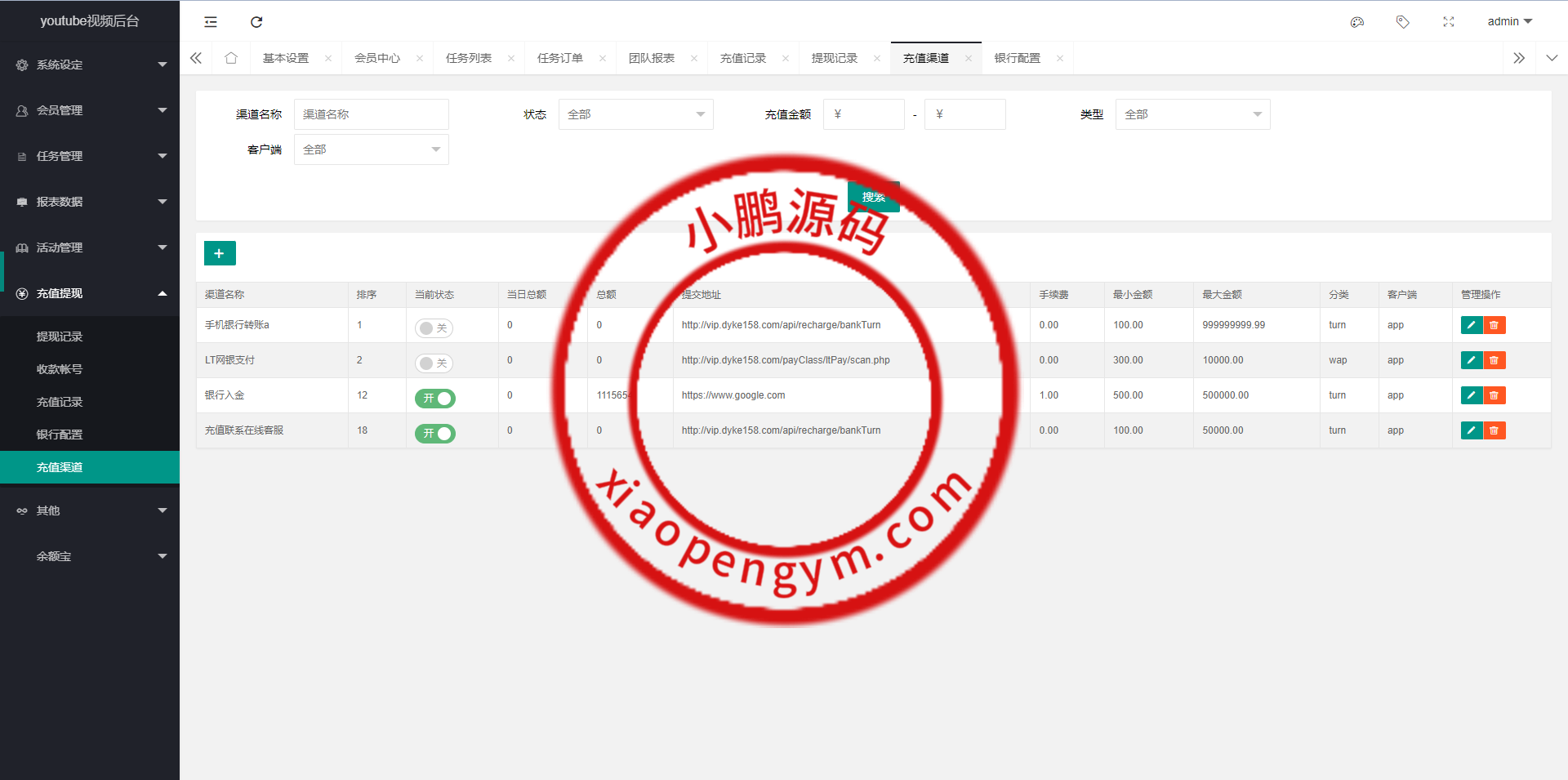1568x780 pixels.
Task: Open 收款帐号 in the sidebar submenu
Action: tap(90, 369)
